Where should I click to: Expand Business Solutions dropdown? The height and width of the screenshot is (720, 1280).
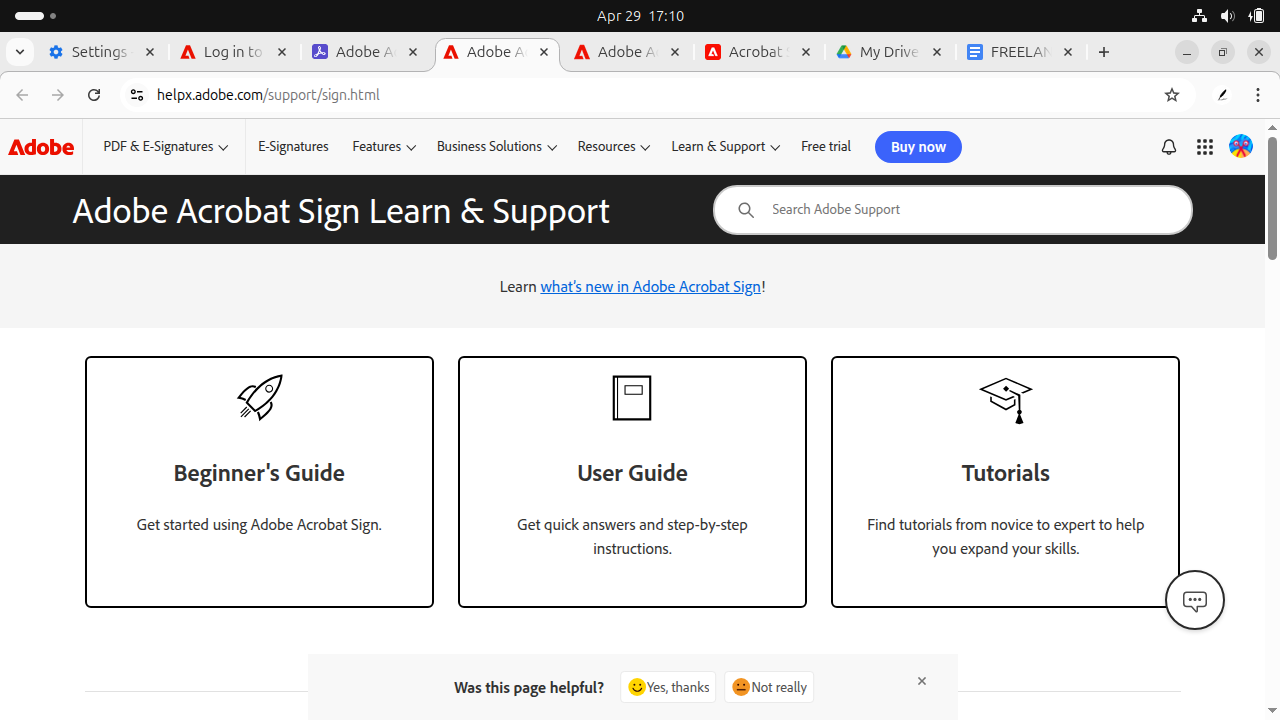pyautogui.click(x=497, y=147)
